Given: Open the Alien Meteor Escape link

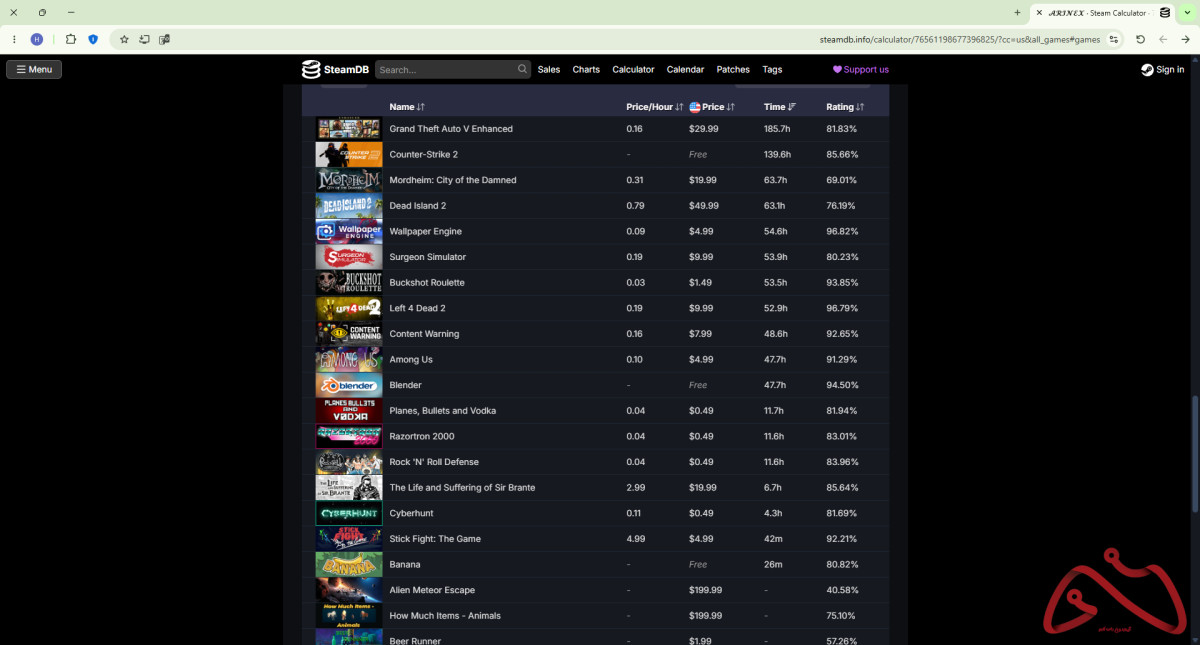Looking at the screenshot, I should click(432, 590).
